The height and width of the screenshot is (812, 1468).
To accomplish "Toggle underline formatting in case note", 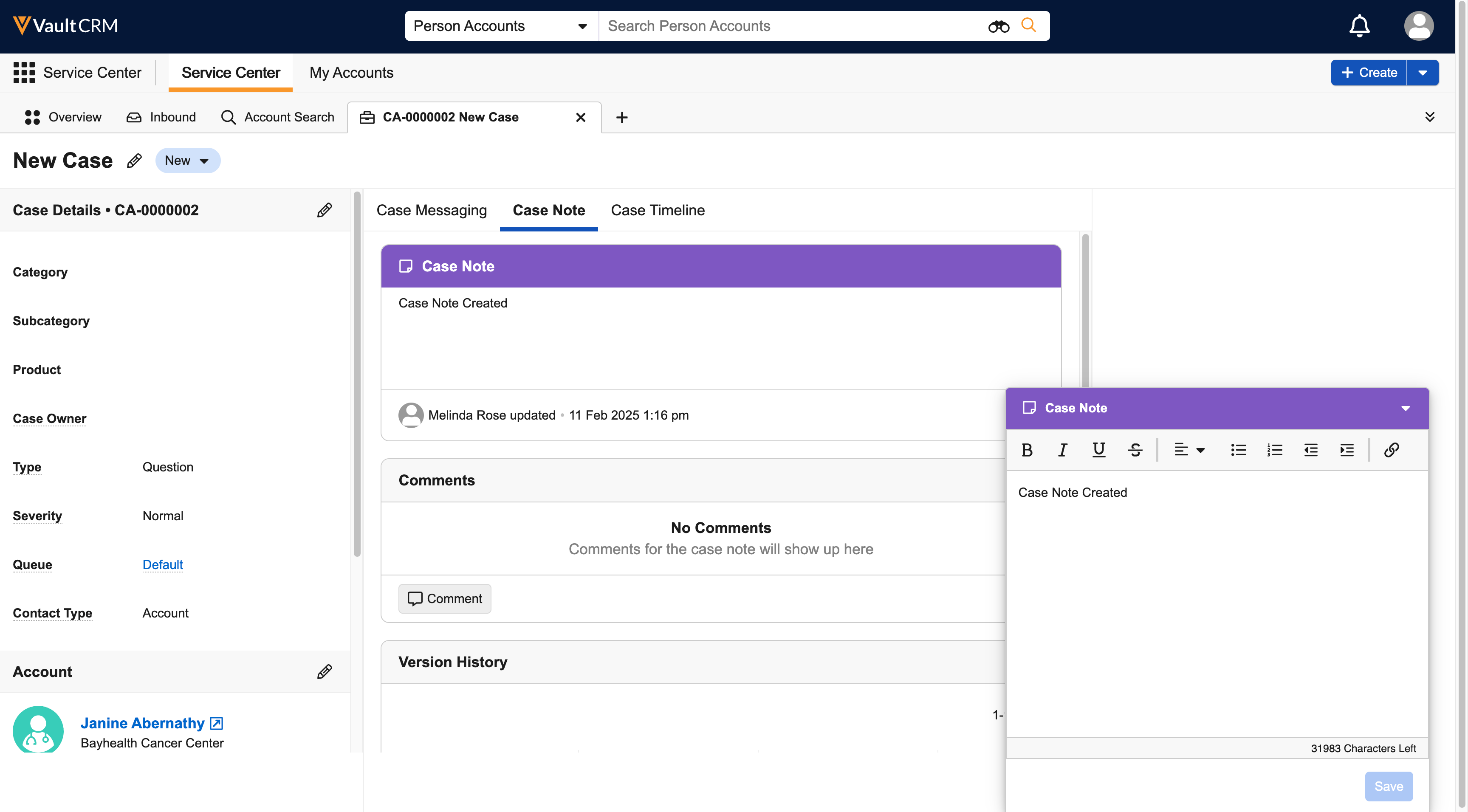I will pyautogui.click(x=1098, y=450).
